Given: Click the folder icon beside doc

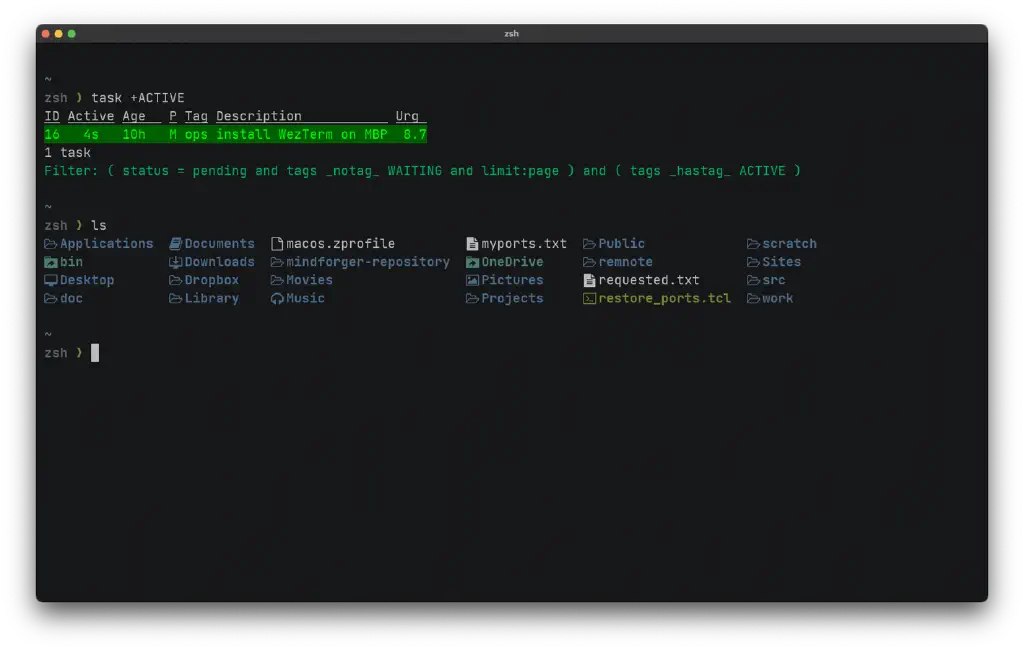Looking at the screenshot, I should [x=50, y=299].
